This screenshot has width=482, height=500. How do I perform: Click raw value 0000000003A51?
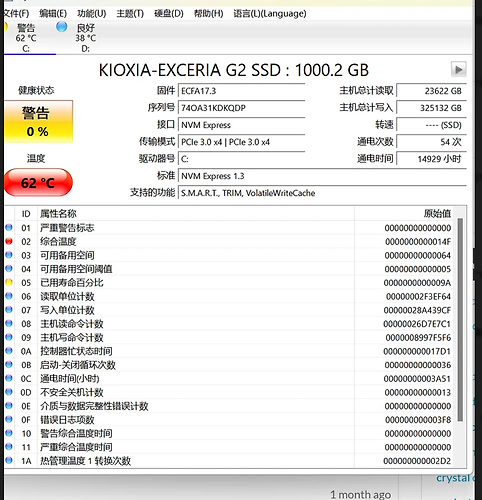click(417, 379)
